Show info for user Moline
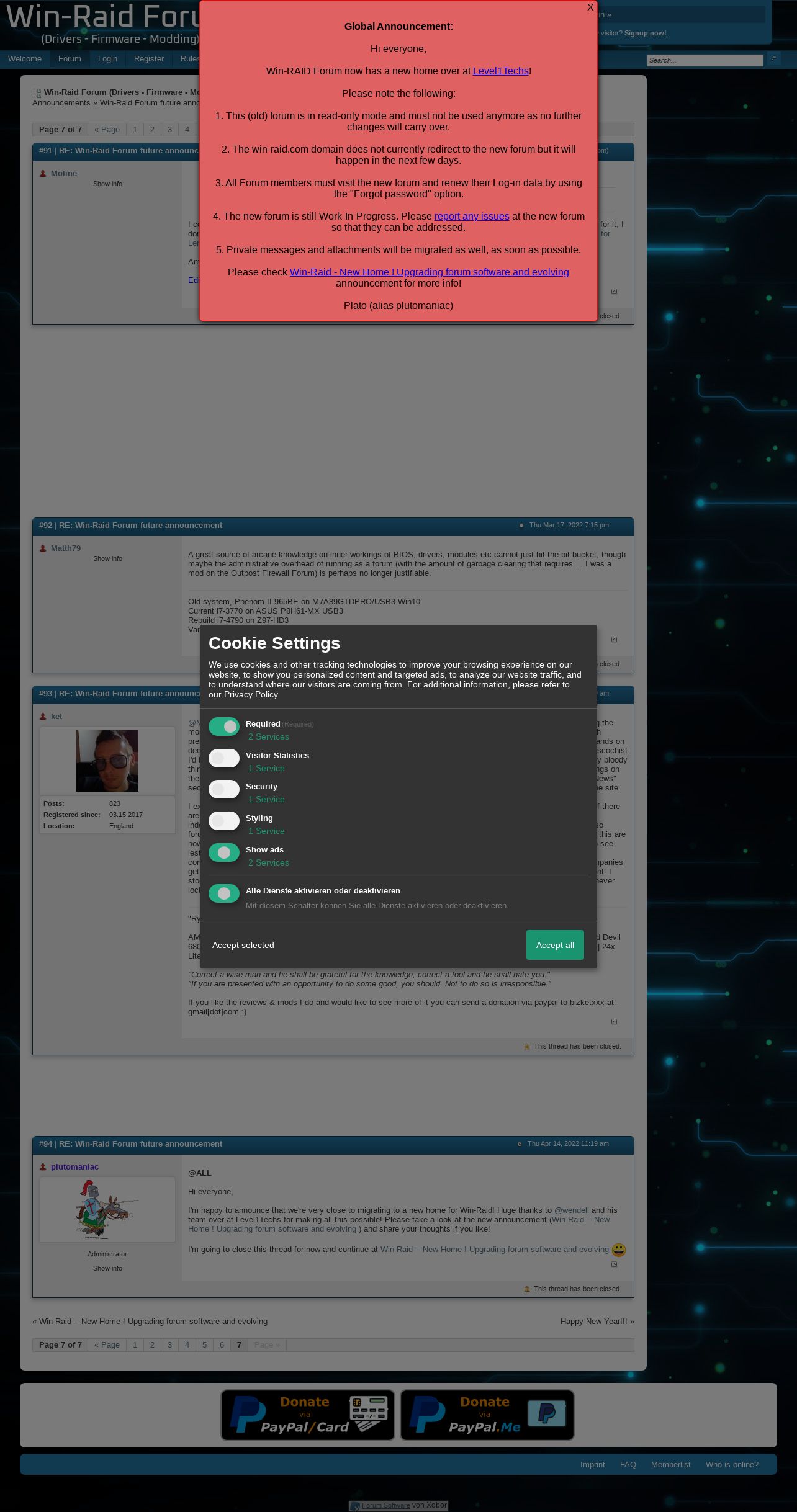The image size is (797, 1512). pos(107,184)
